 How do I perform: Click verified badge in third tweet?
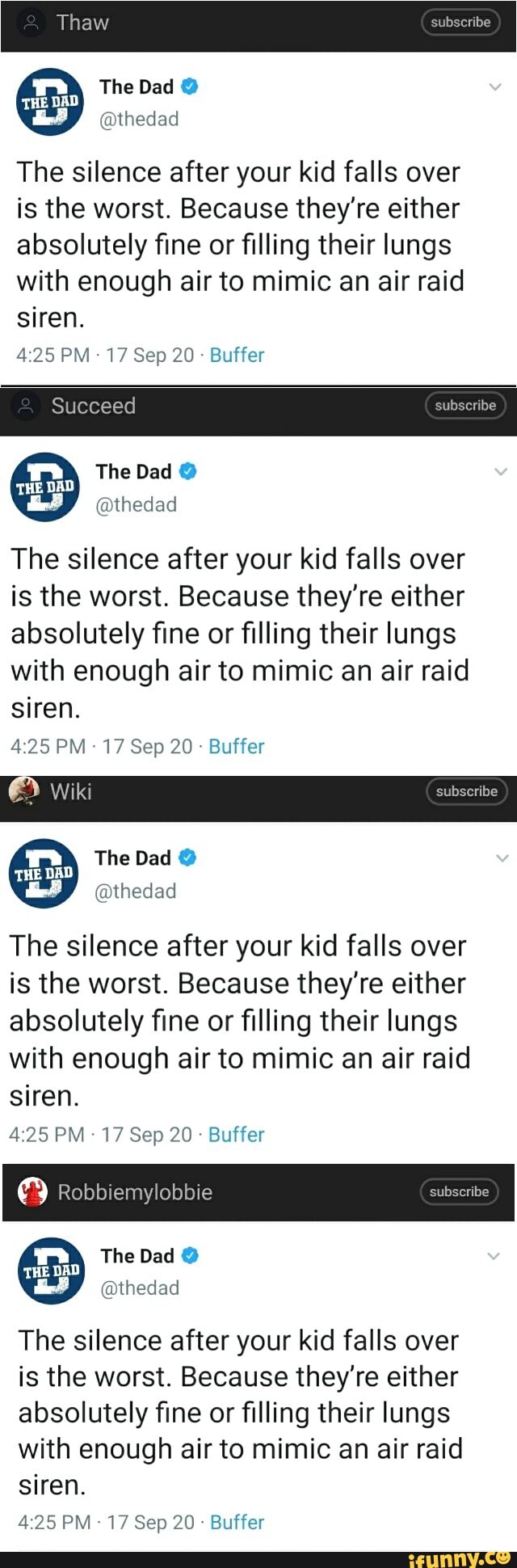click(x=187, y=858)
